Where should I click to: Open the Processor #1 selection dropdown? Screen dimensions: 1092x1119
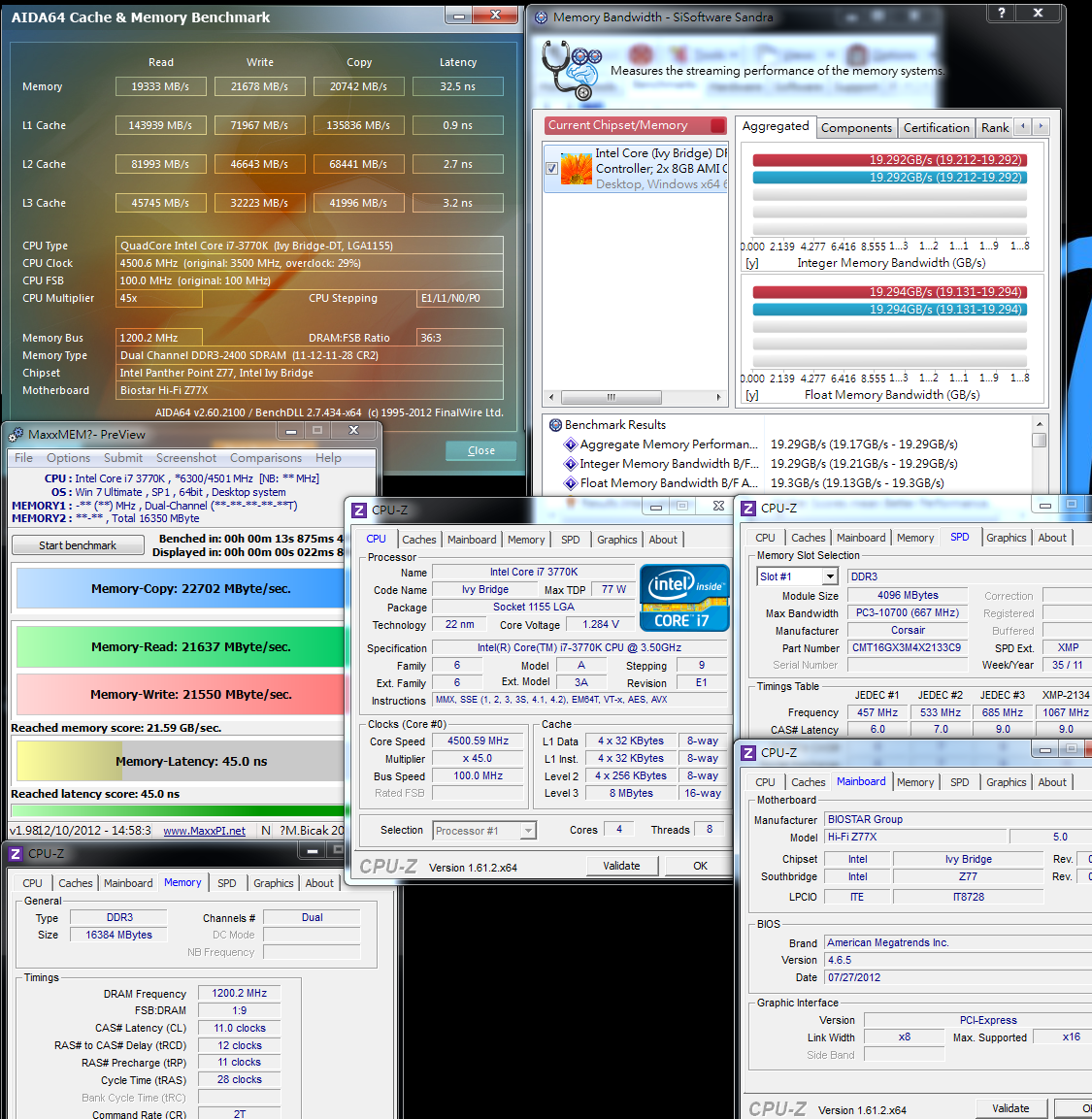pyautogui.click(x=528, y=831)
